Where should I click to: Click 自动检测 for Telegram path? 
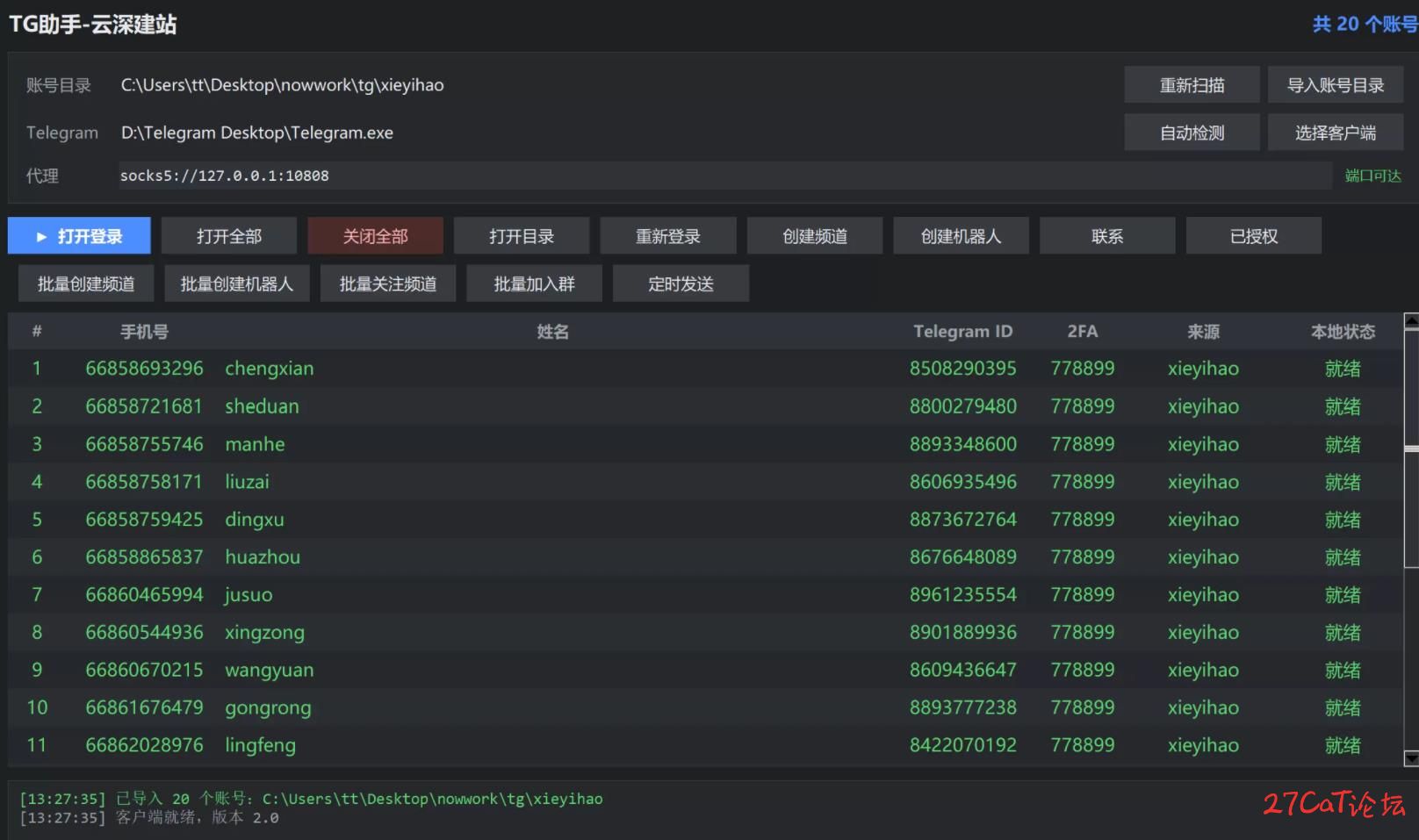tap(1192, 133)
